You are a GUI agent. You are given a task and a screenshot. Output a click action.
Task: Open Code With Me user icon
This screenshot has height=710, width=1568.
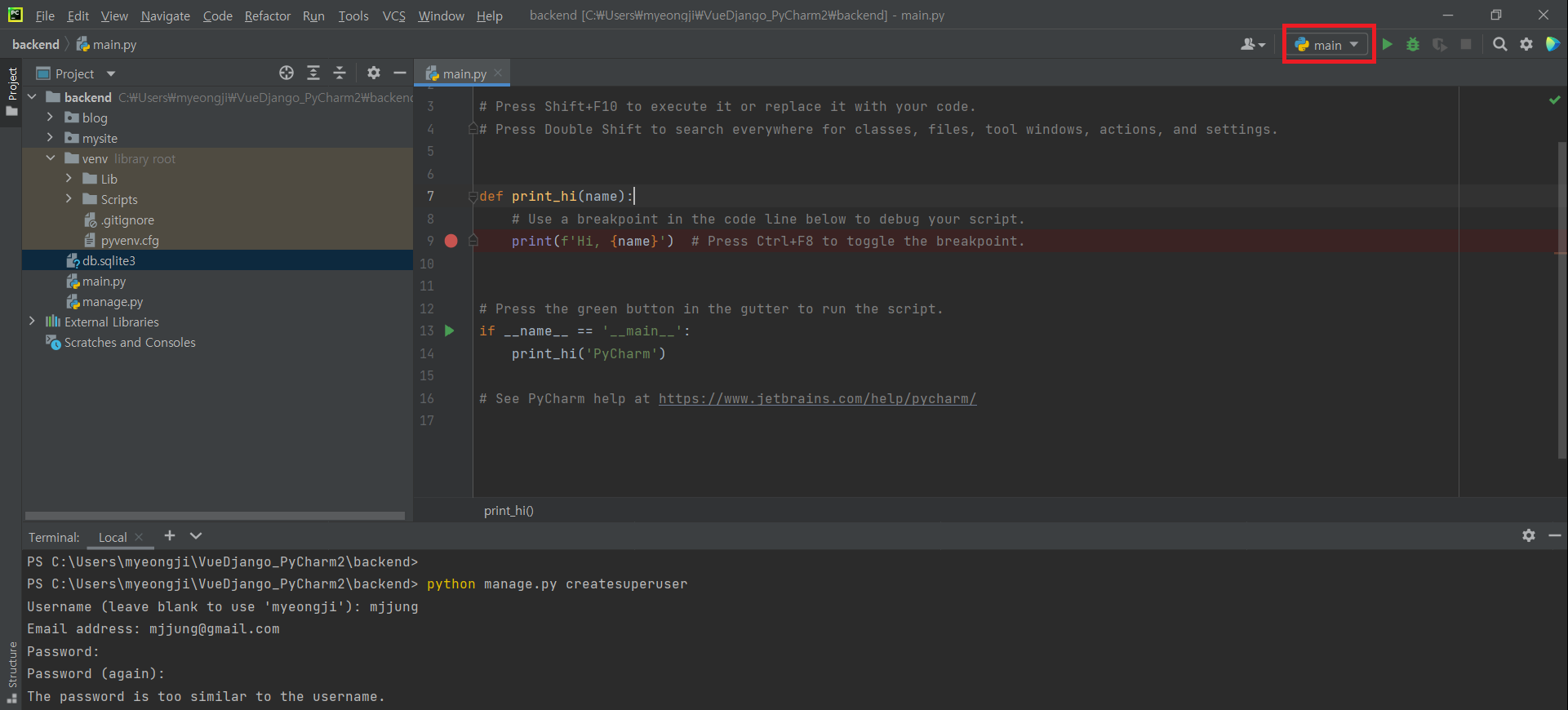tap(1253, 45)
